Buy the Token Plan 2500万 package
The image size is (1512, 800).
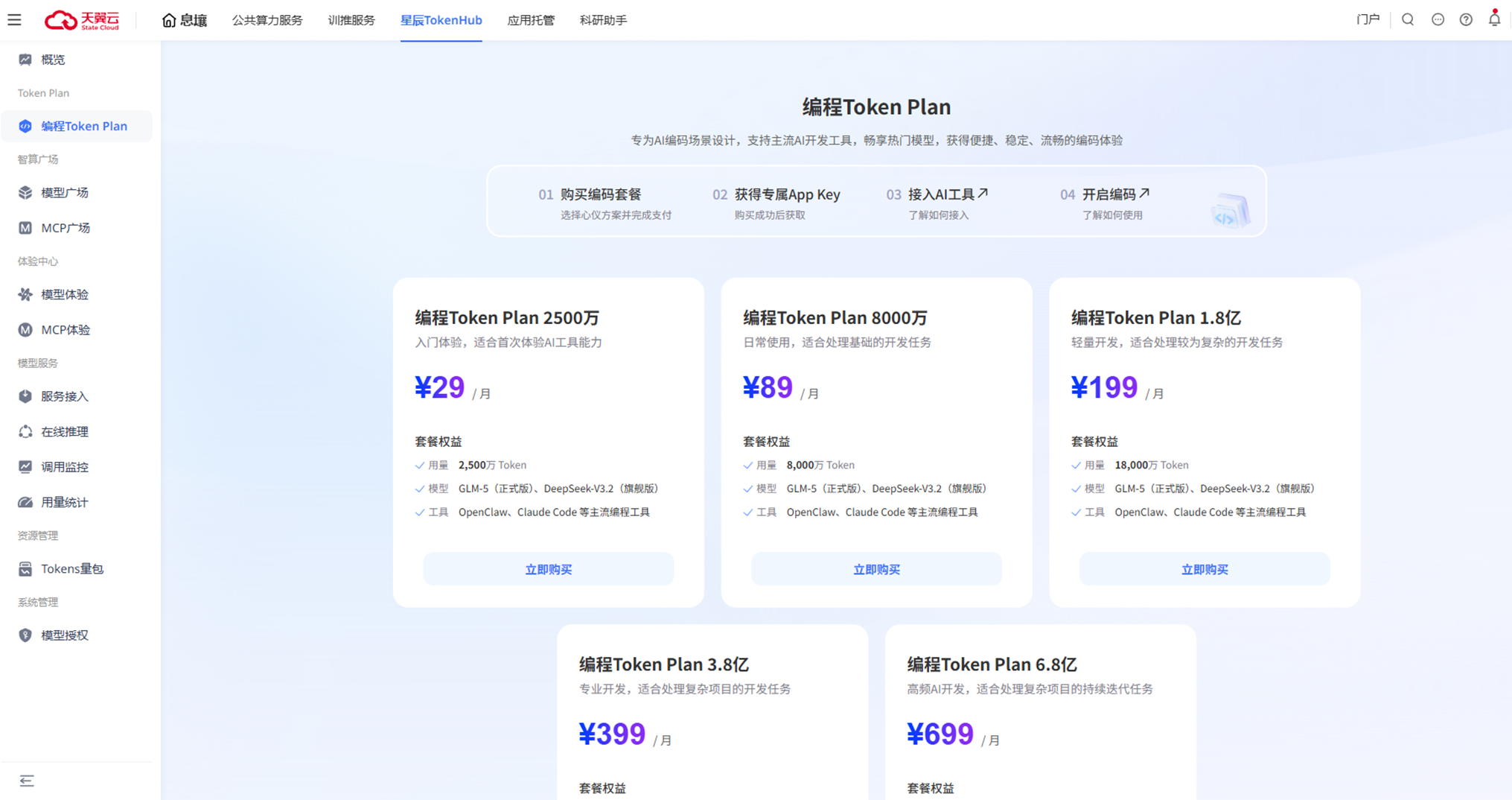pos(549,569)
